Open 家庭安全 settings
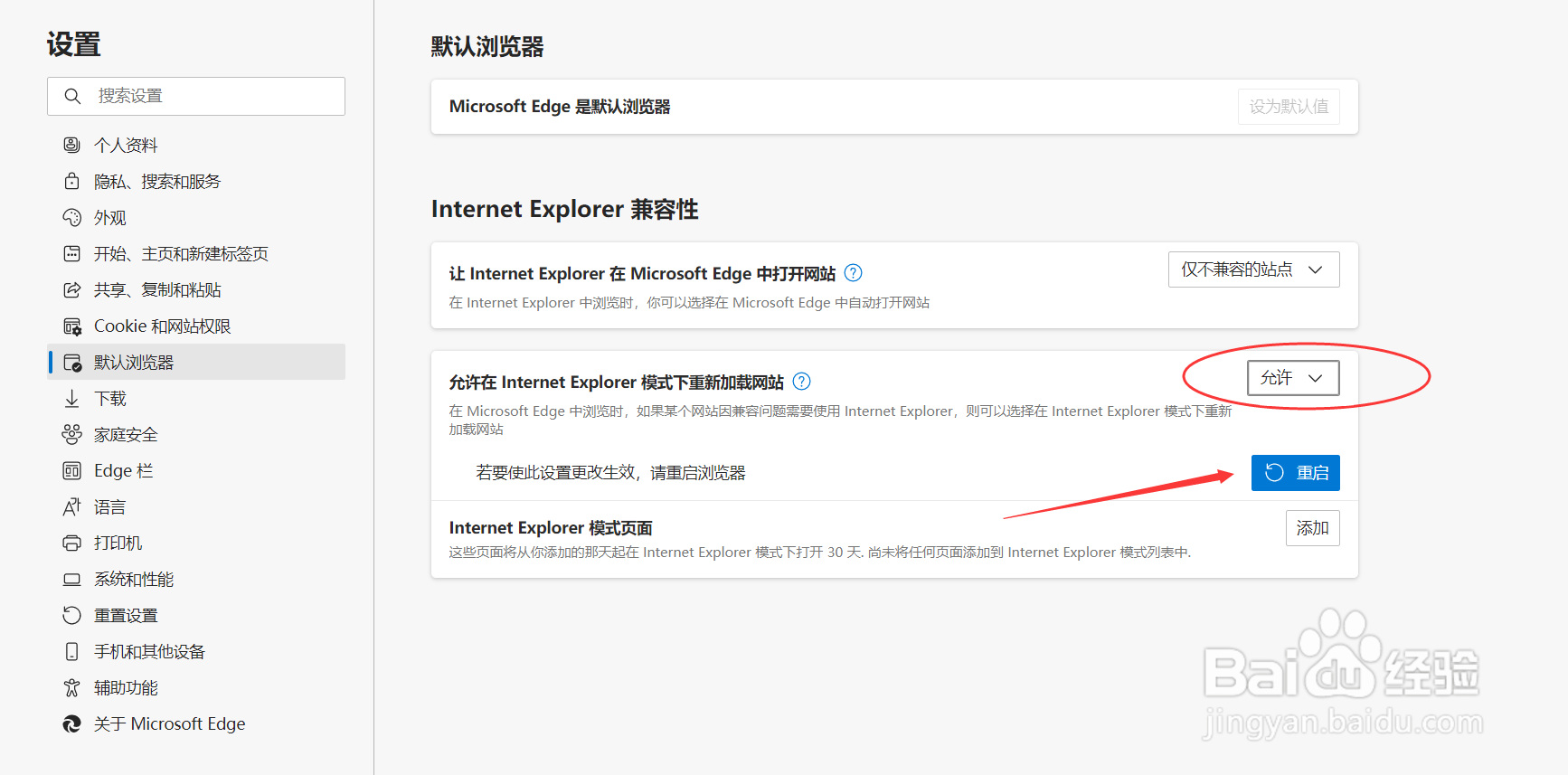 (196, 434)
